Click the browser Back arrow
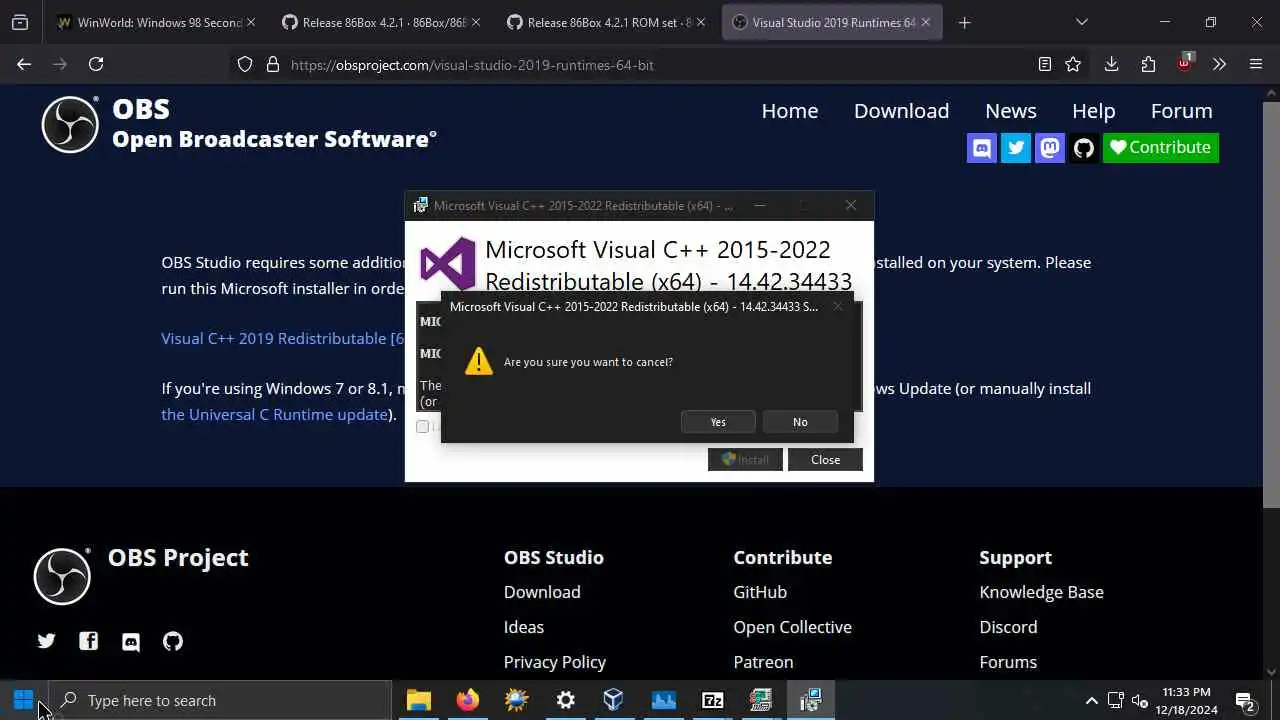The height and width of the screenshot is (720, 1280). click(x=24, y=64)
